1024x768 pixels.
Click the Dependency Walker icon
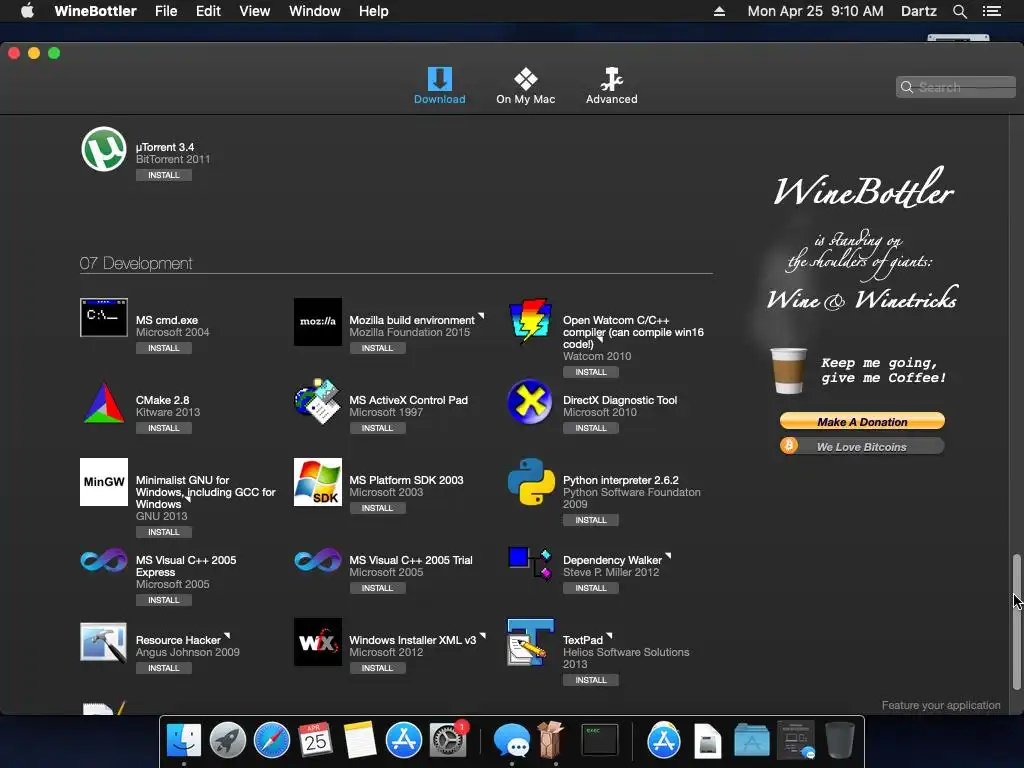pyautogui.click(x=530, y=564)
